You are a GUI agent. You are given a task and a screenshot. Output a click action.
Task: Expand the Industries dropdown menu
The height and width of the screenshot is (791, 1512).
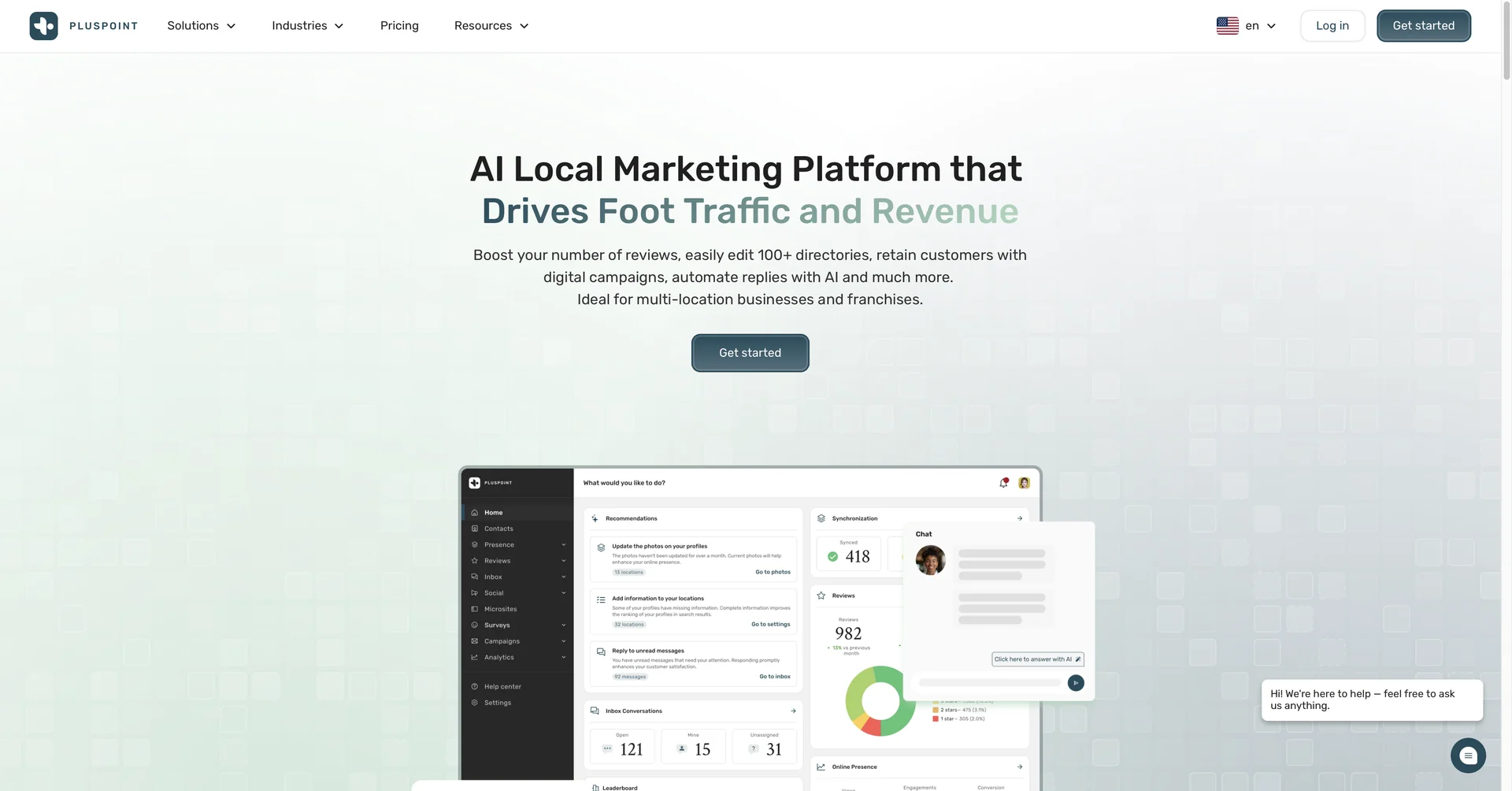(307, 26)
